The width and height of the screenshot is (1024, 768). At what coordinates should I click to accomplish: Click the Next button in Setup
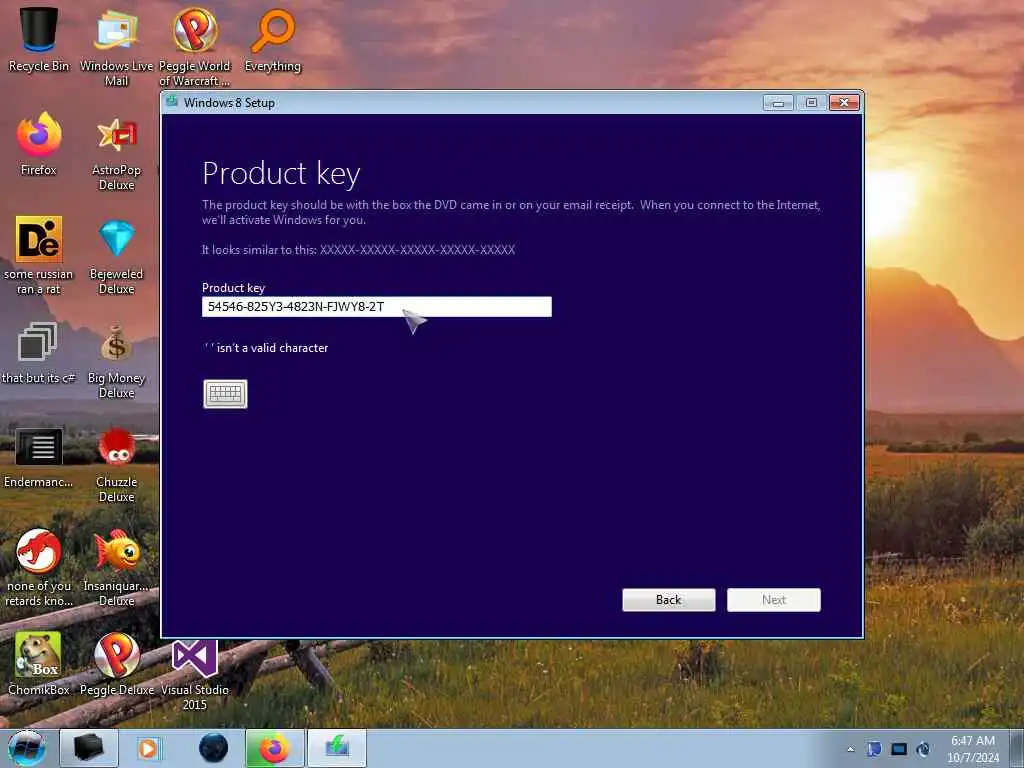point(774,600)
